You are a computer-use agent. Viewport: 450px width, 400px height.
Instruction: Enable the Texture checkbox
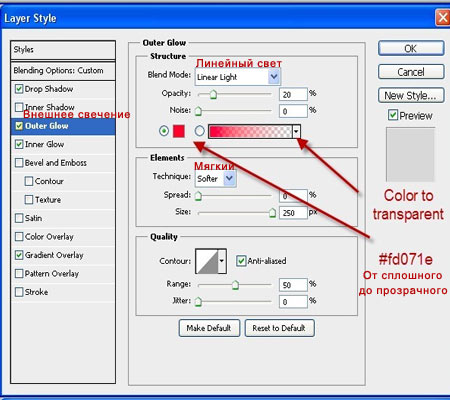pos(29,200)
